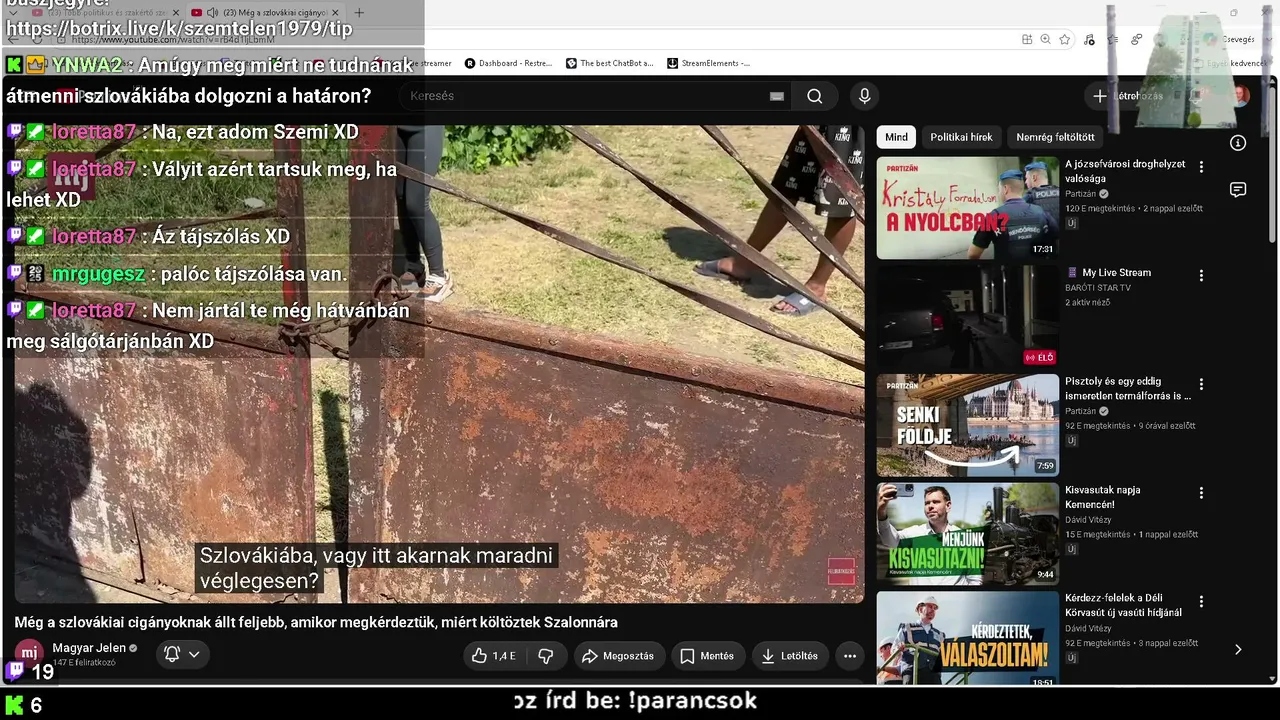
Task: Select the 'Nemrég feltöltött' filter chip
Action: (x=1055, y=137)
